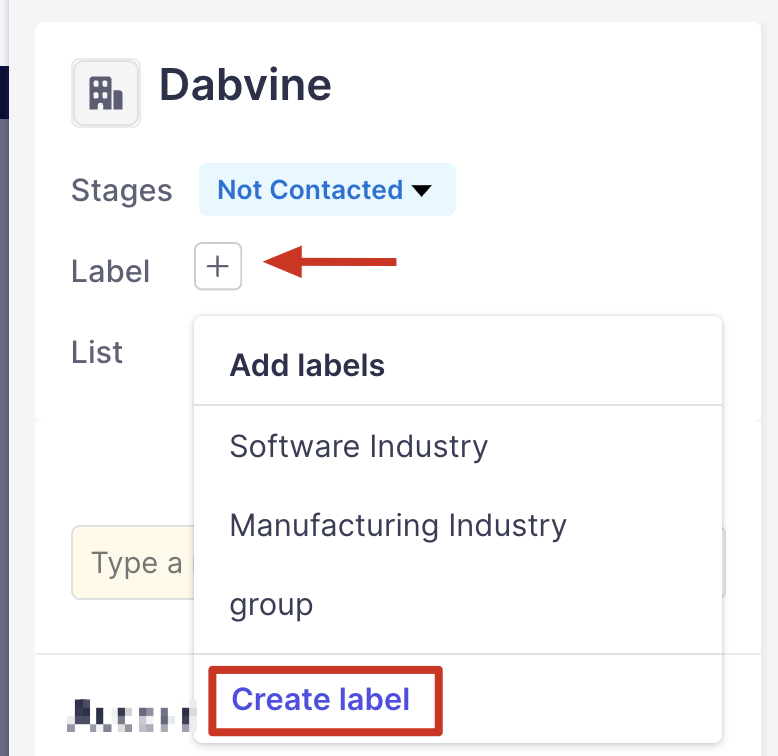Click the List field name

click(x=97, y=352)
